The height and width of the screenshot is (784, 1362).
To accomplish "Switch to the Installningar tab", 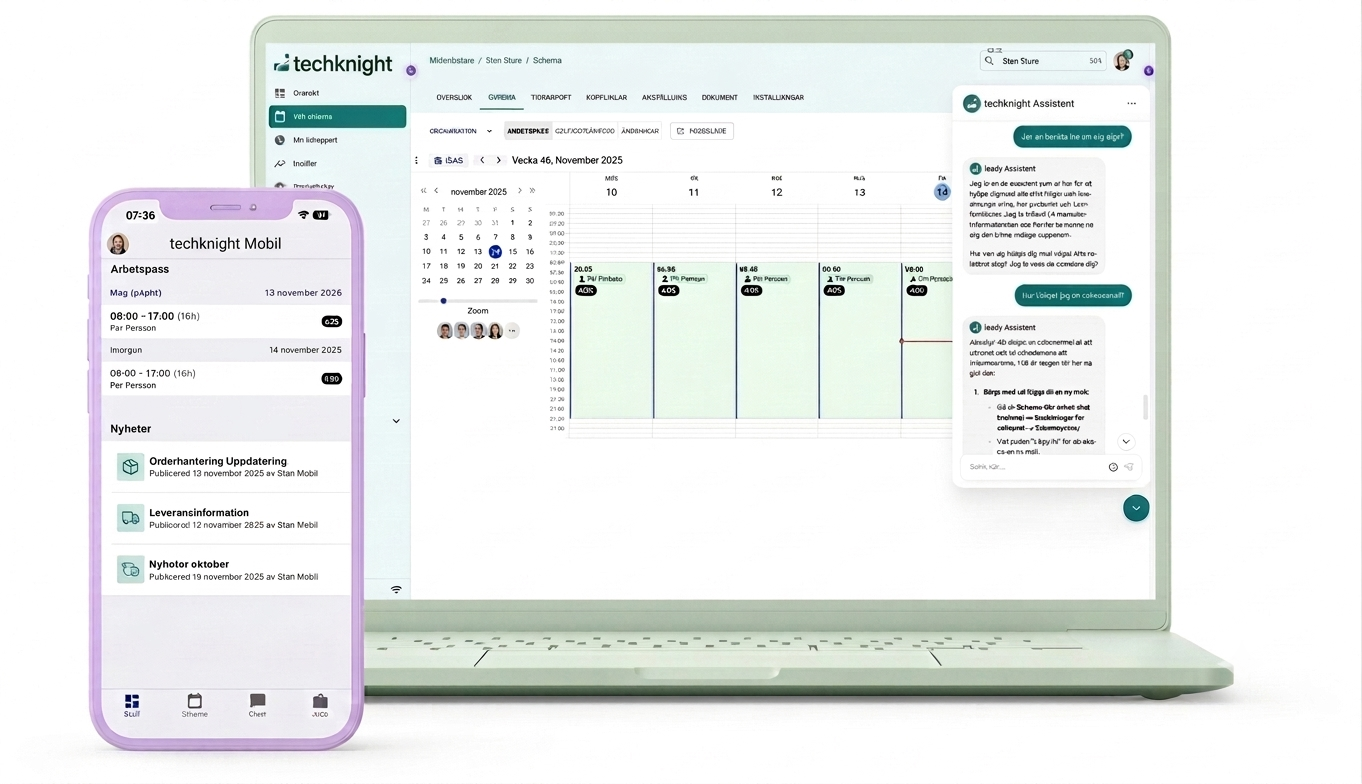I will point(778,98).
